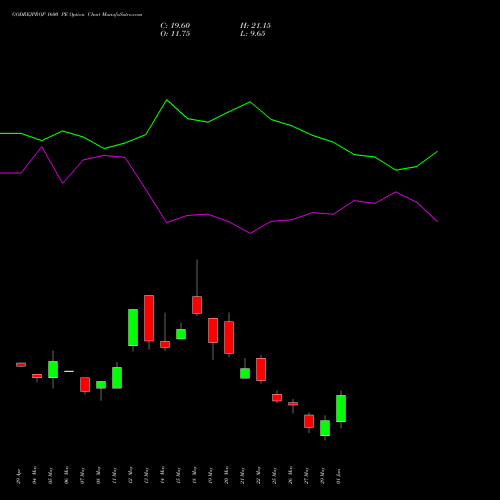Select the low value L: 9.65
Viewport: 500px width, 500px height.
coord(253,34)
